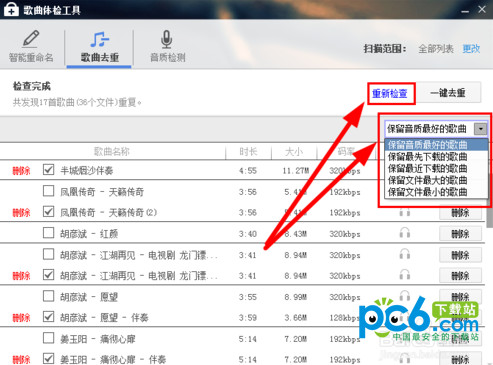Check the 凤凰传奇 - 天籁传奇 checkbox

[x=49, y=191]
